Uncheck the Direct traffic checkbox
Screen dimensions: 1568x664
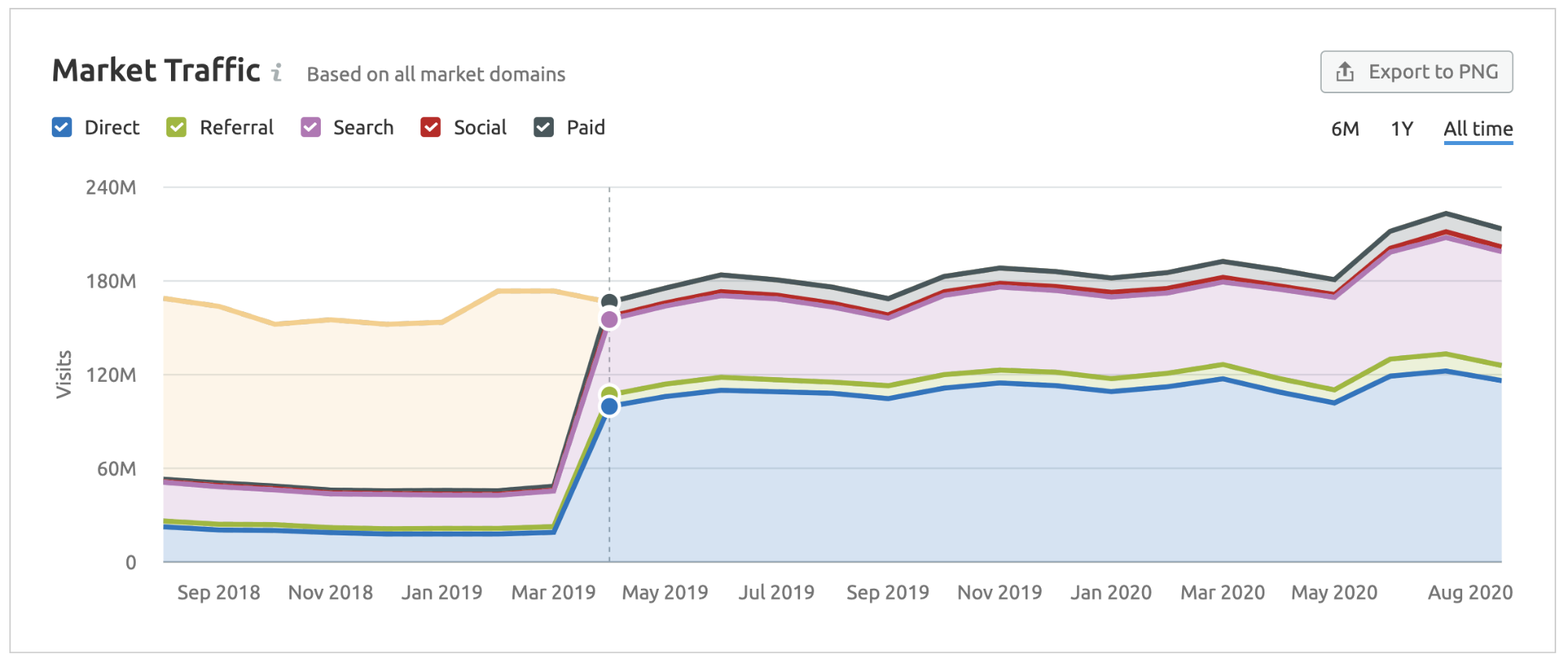point(62,128)
